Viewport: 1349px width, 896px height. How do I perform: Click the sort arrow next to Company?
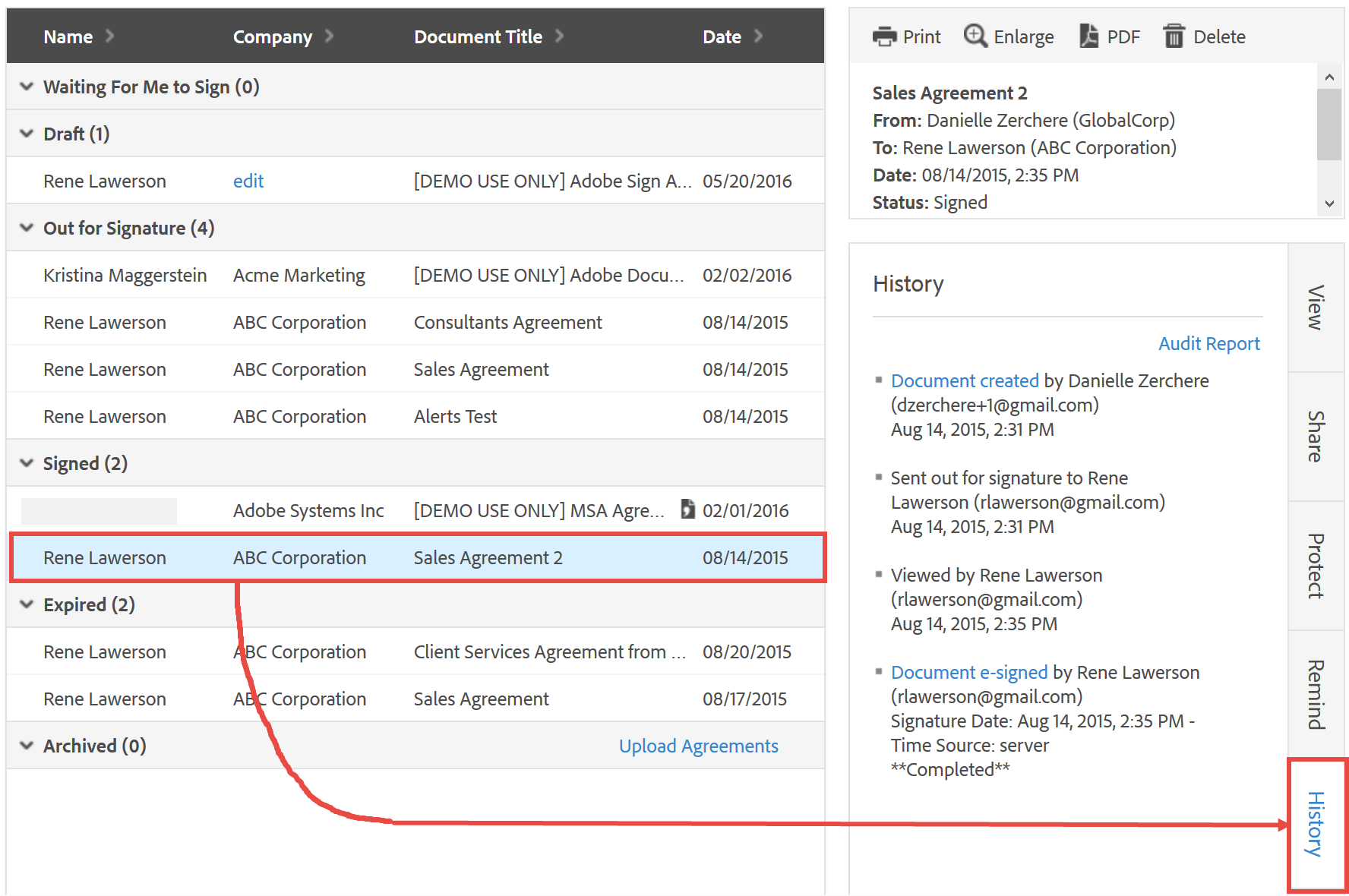point(329,36)
